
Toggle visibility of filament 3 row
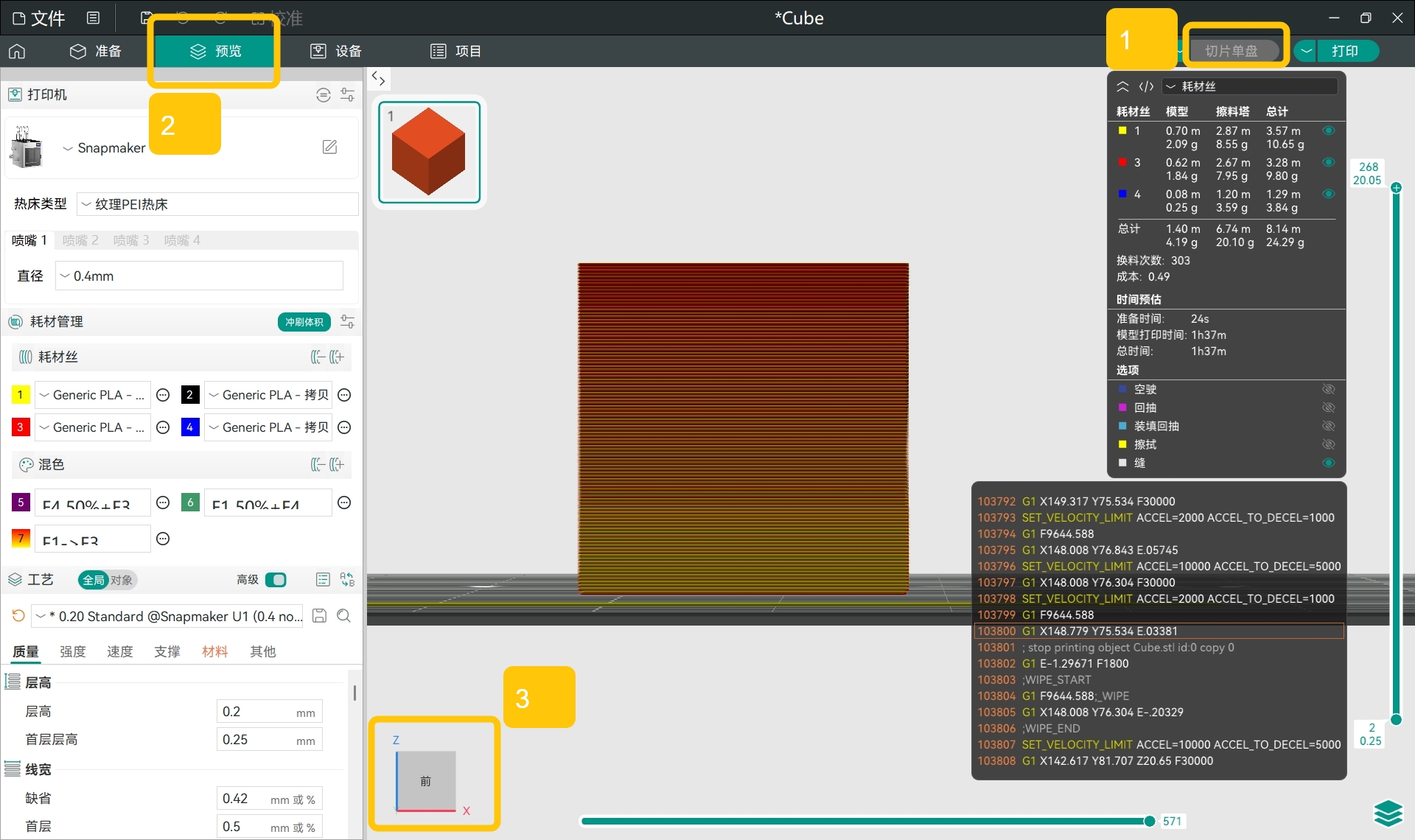1329,162
